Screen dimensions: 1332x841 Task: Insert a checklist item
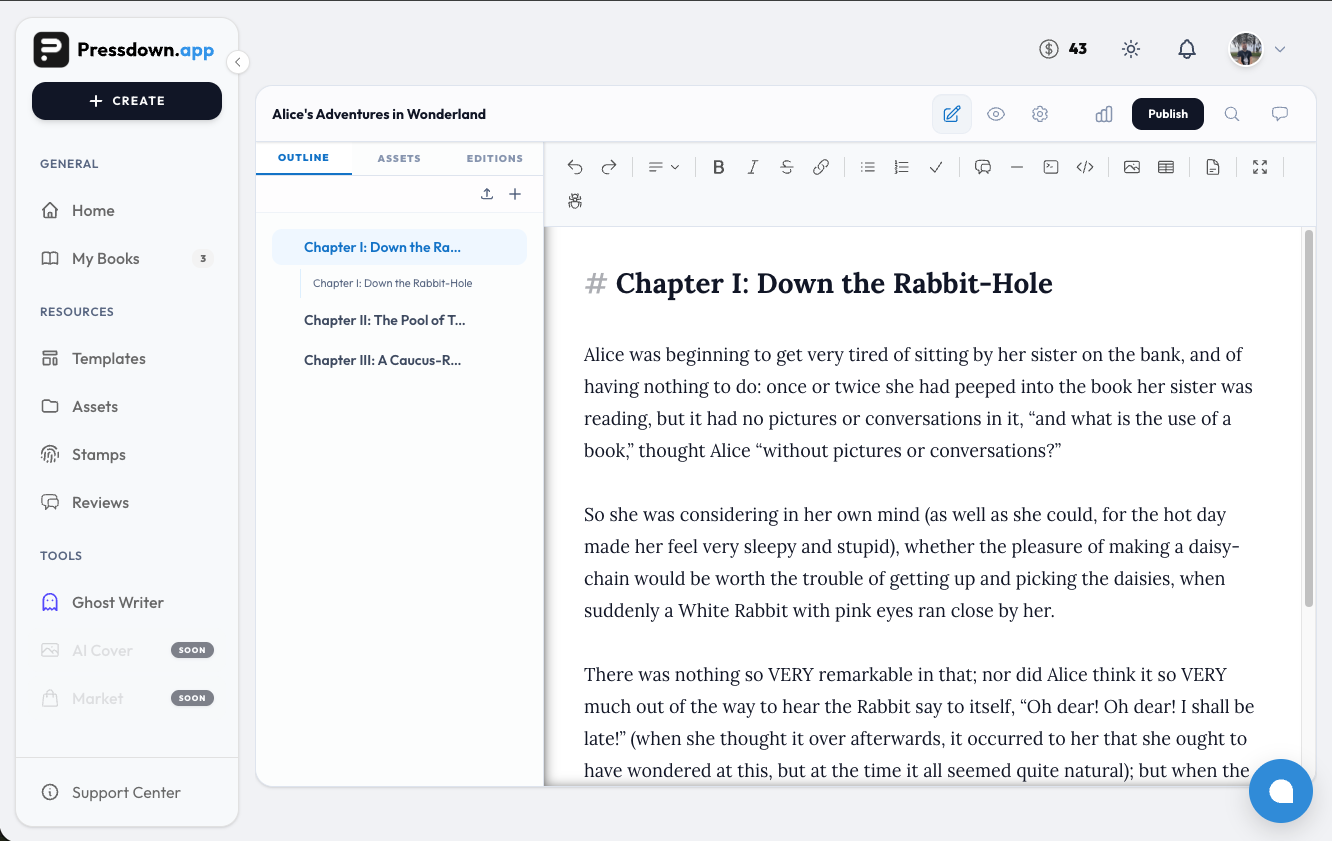(936, 167)
